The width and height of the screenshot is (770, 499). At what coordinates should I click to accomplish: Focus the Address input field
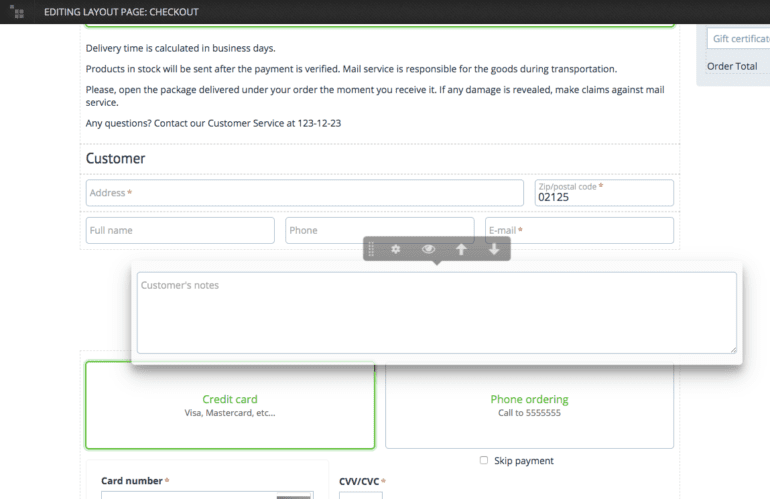click(304, 193)
